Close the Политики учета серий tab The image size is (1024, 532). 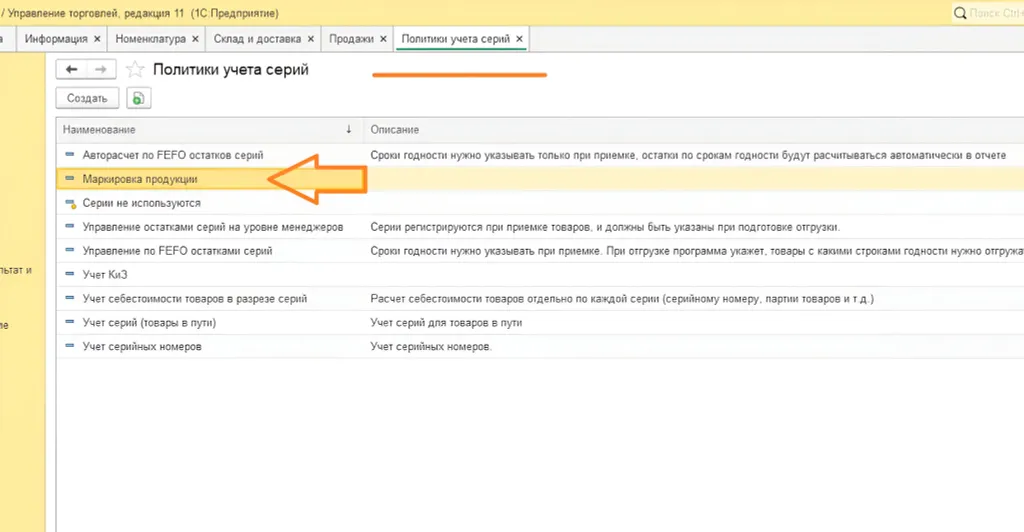(x=519, y=39)
